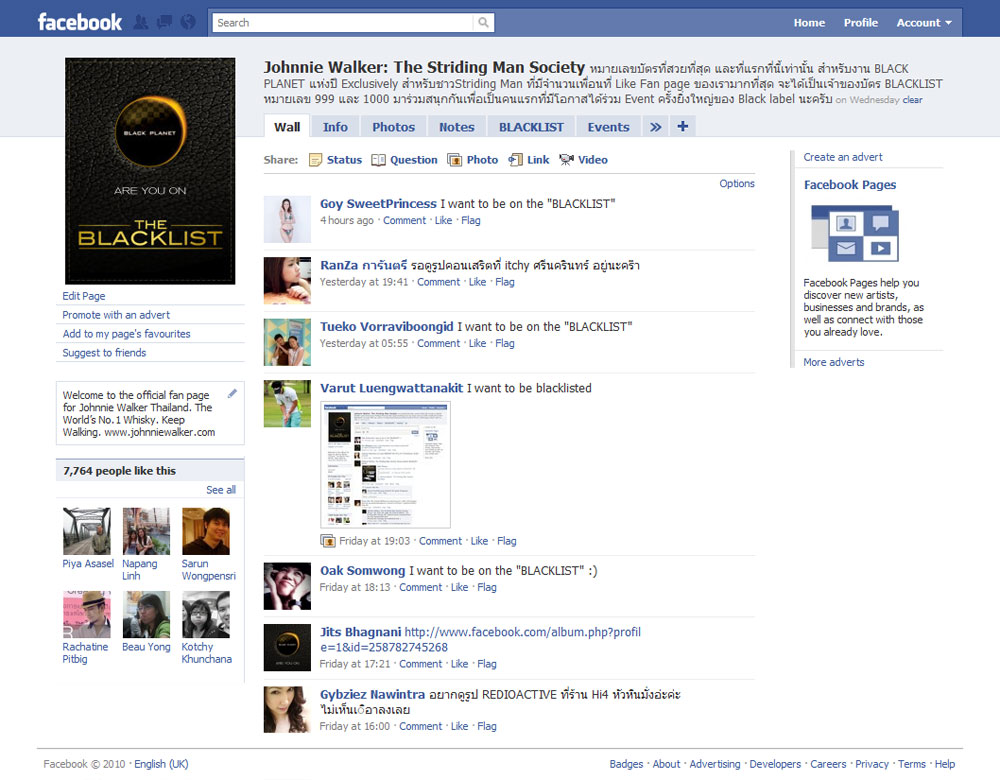Open Help footer link

click(x=945, y=764)
